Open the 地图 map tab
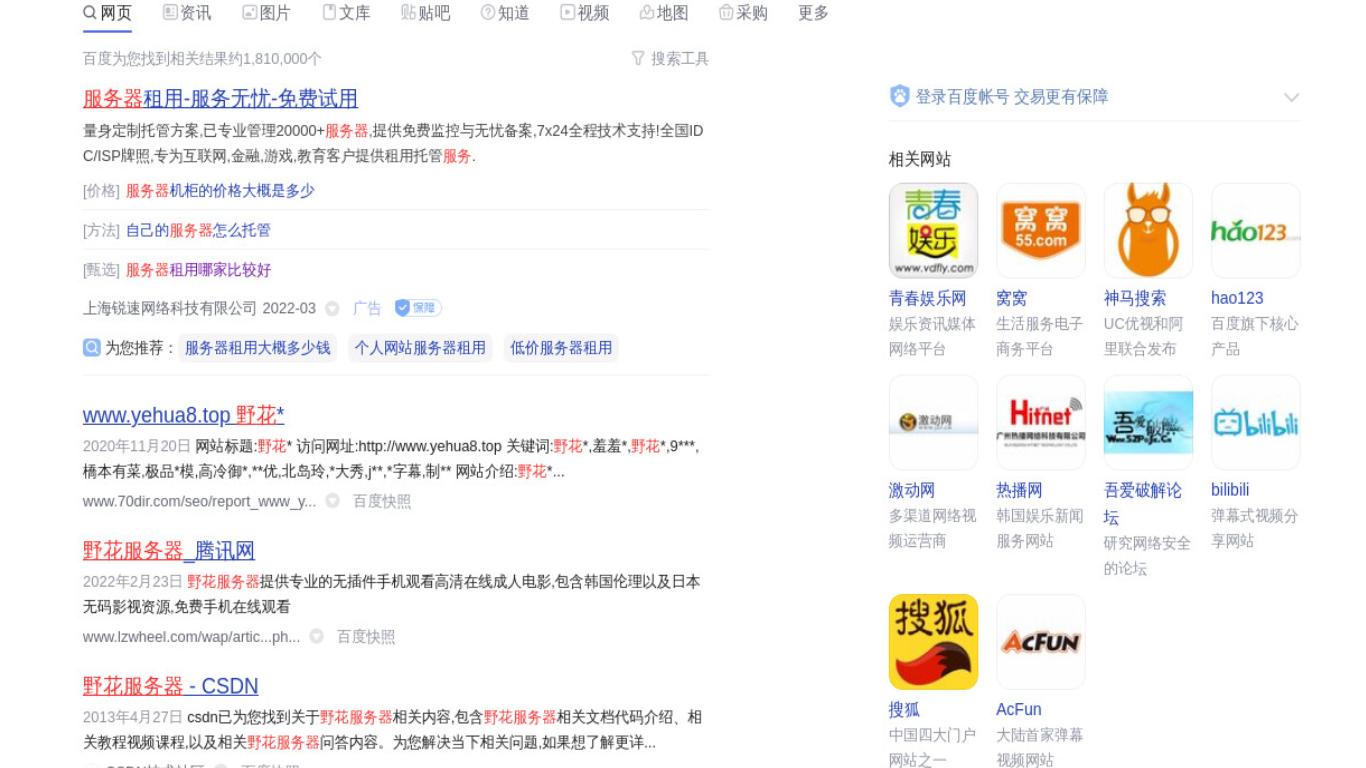 664,13
